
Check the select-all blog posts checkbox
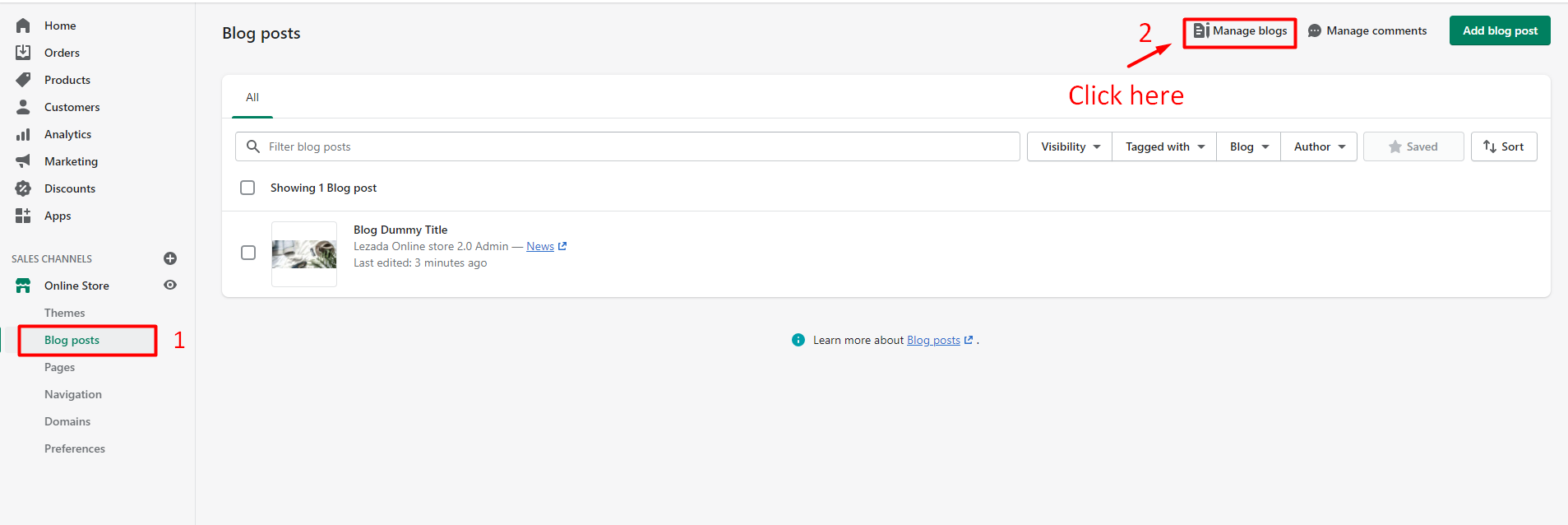pos(247,188)
